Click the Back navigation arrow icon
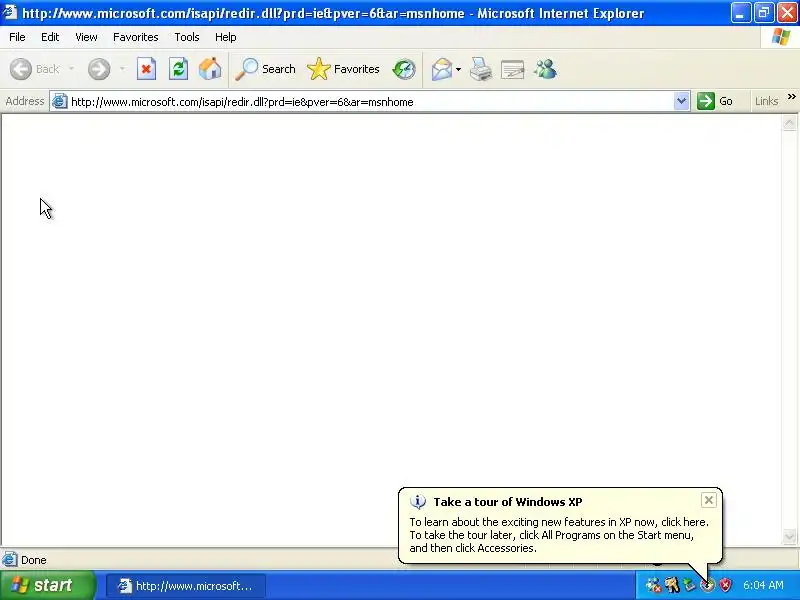The width and height of the screenshot is (800, 600). pos(21,69)
